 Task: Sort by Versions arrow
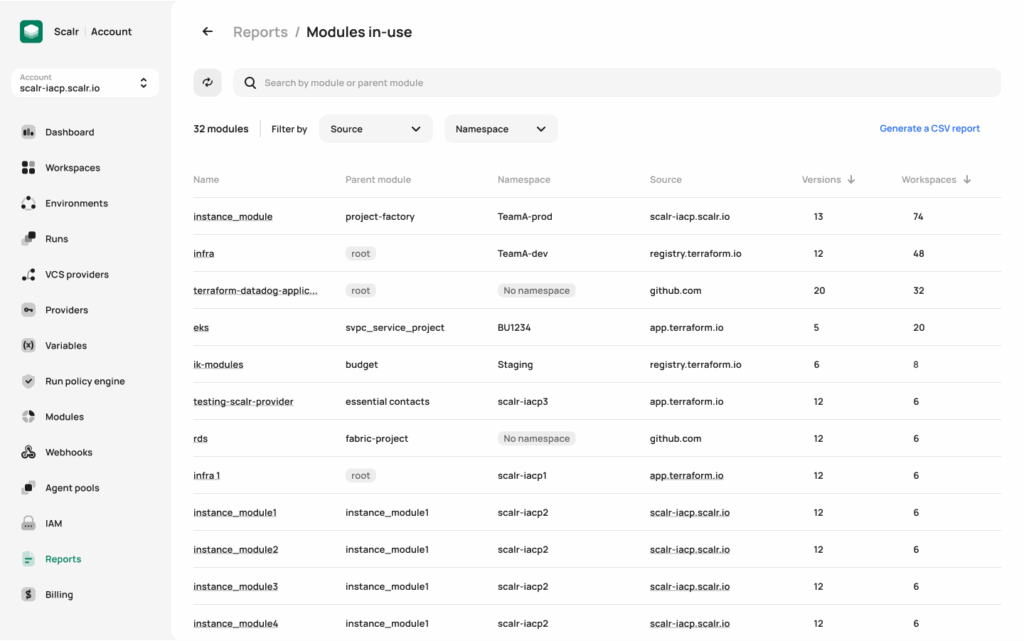pos(851,180)
